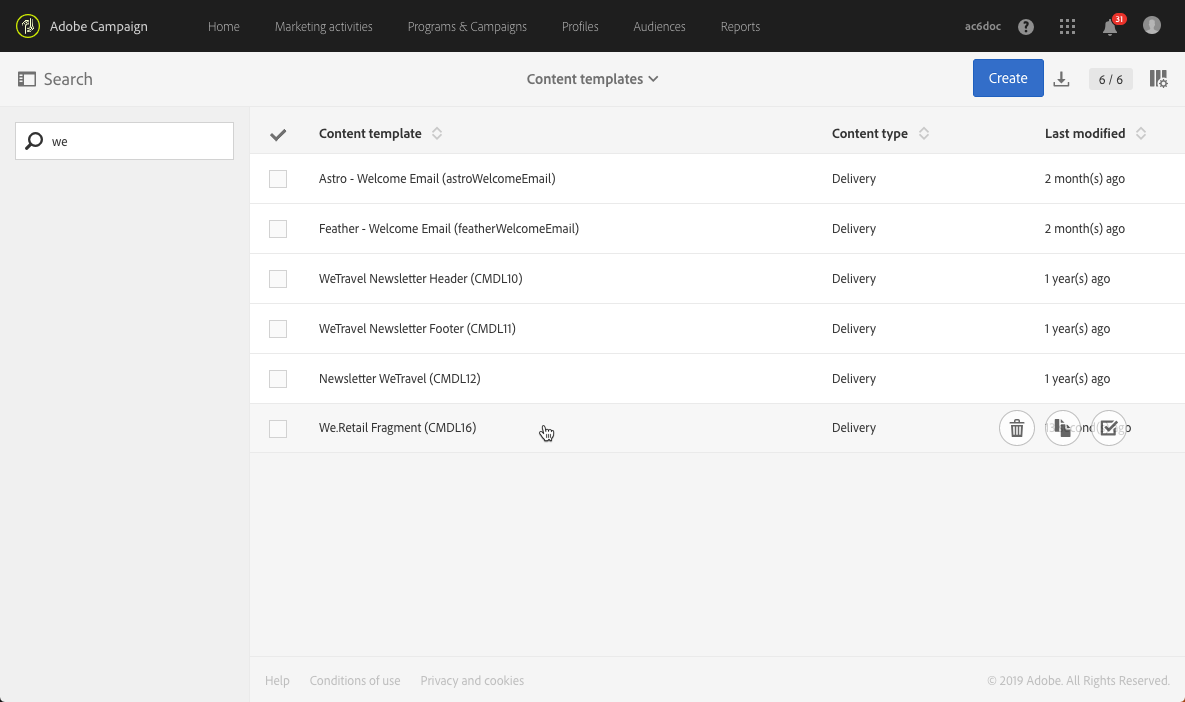Click the ac6doc instance name
The height and width of the screenshot is (702, 1185).
pos(982,26)
